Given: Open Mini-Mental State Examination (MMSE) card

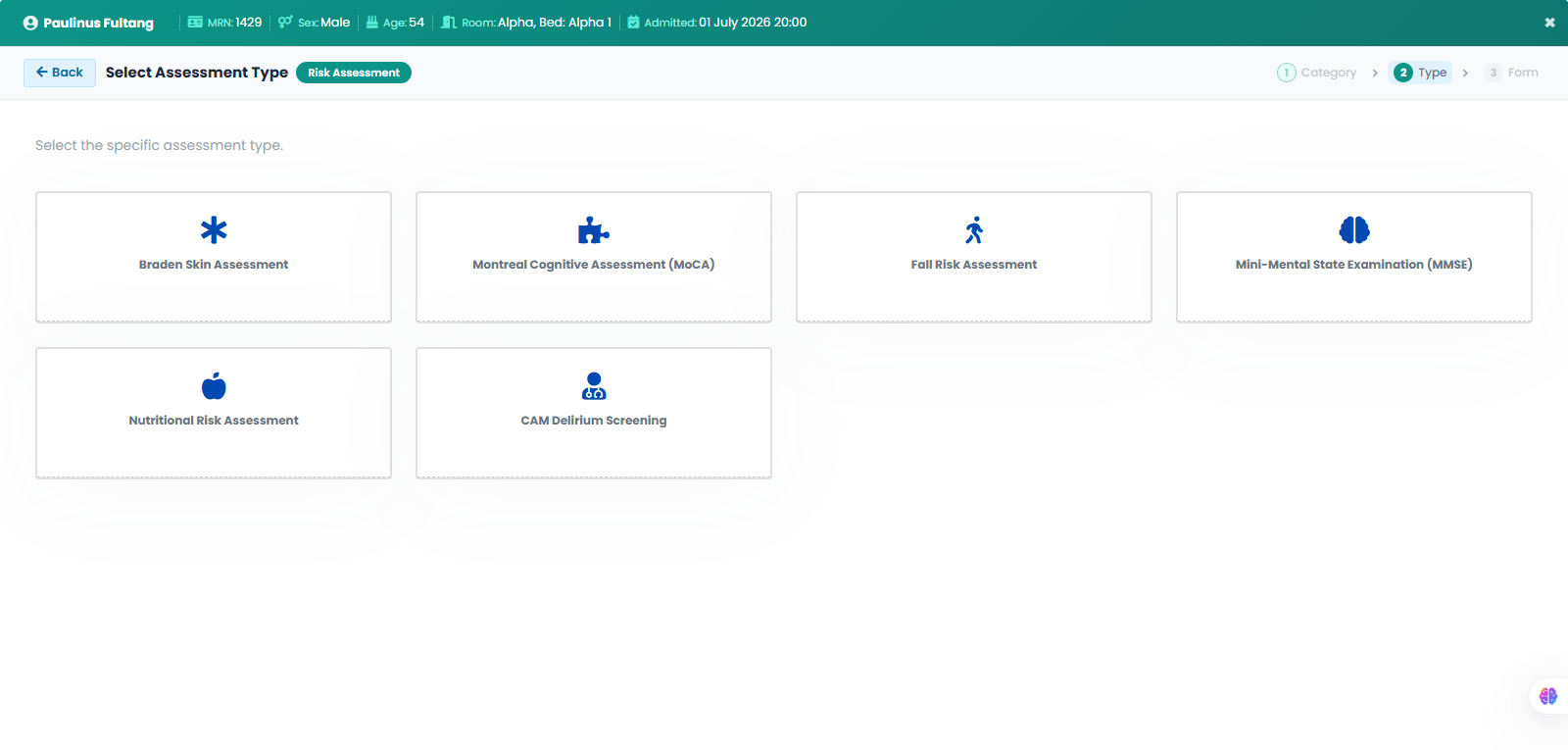Looking at the screenshot, I should [x=1354, y=257].
